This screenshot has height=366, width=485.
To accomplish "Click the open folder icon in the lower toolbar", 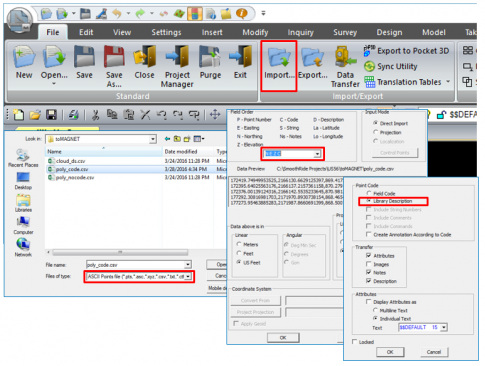I will click(x=35, y=115).
